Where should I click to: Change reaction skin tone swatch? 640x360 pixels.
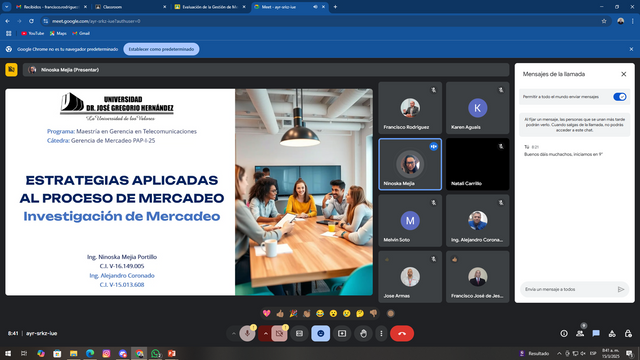[x=391, y=313]
